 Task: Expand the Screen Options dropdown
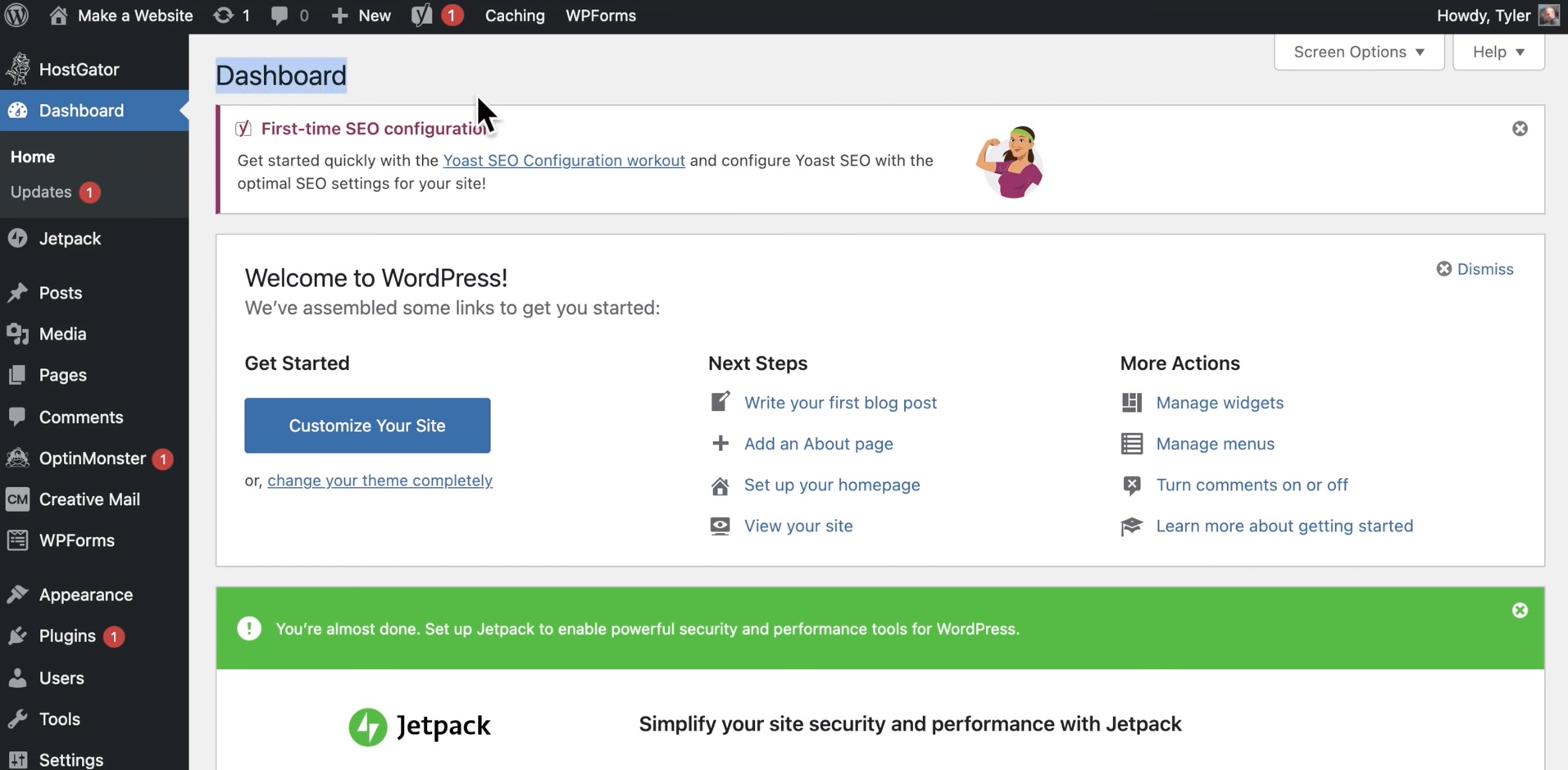point(1359,52)
